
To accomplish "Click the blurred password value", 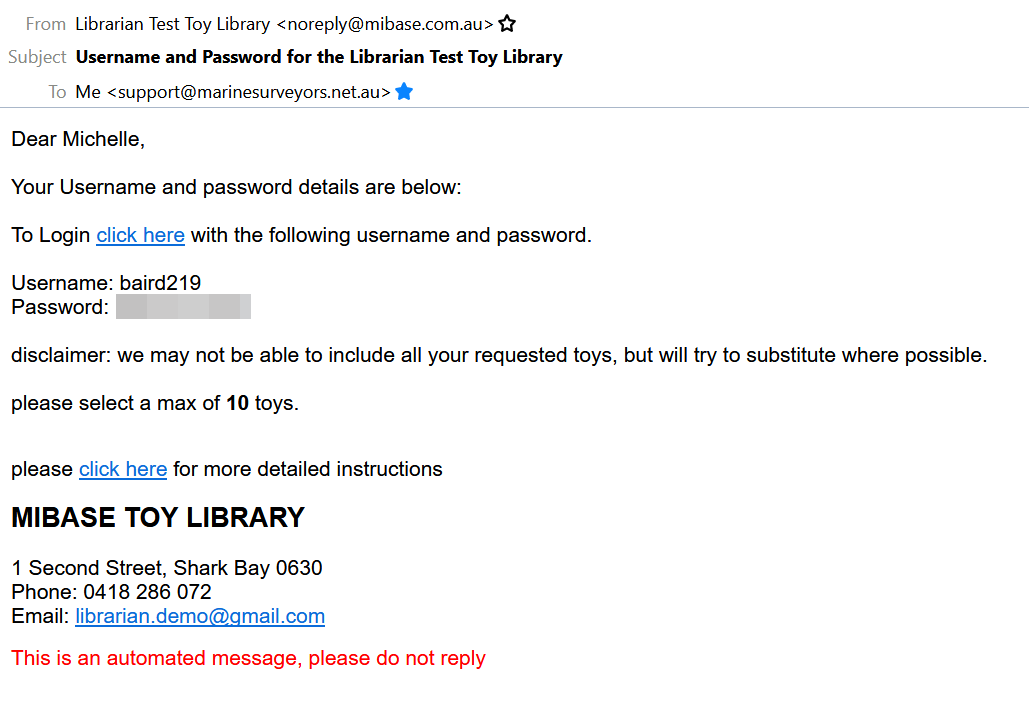I will click(x=183, y=307).
